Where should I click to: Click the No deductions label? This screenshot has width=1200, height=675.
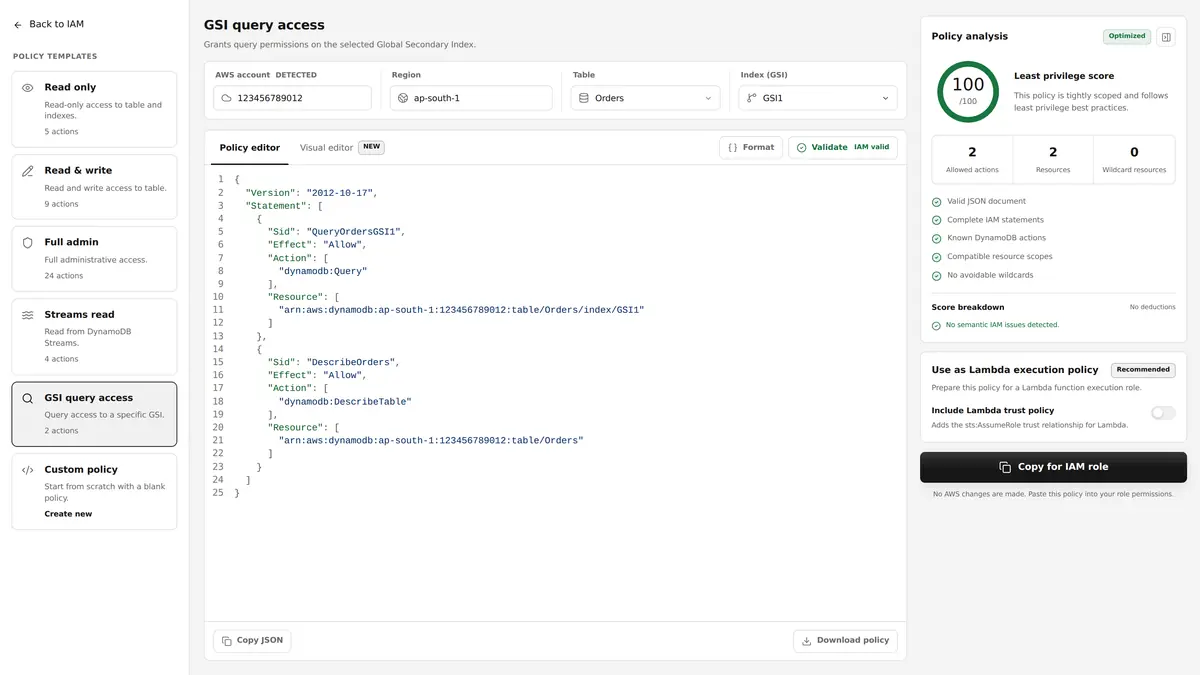[x=1152, y=307]
